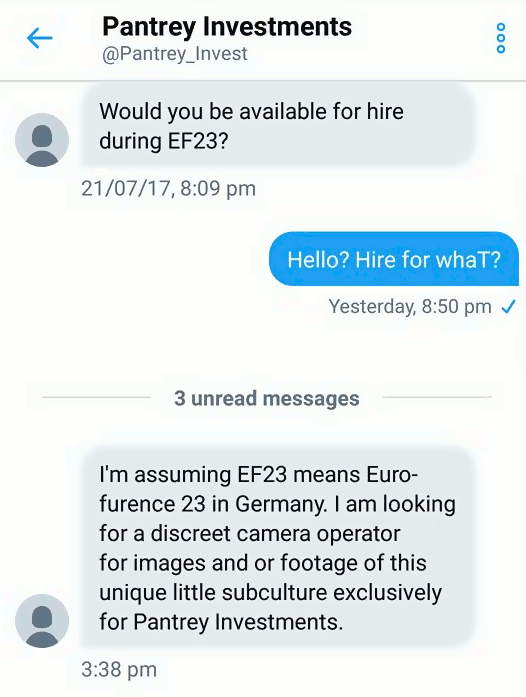Tap the "3 unread messages" divider label
The height and width of the screenshot is (697, 526).
tap(266, 398)
